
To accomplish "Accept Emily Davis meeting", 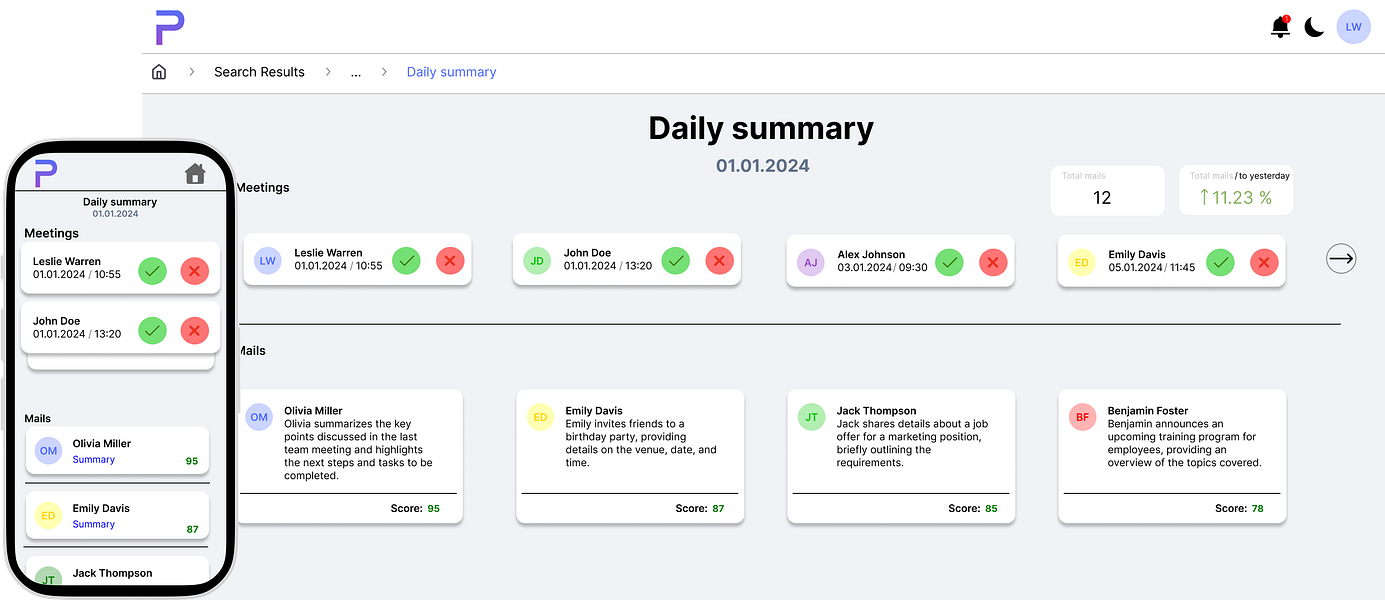I will coord(1220,263).
